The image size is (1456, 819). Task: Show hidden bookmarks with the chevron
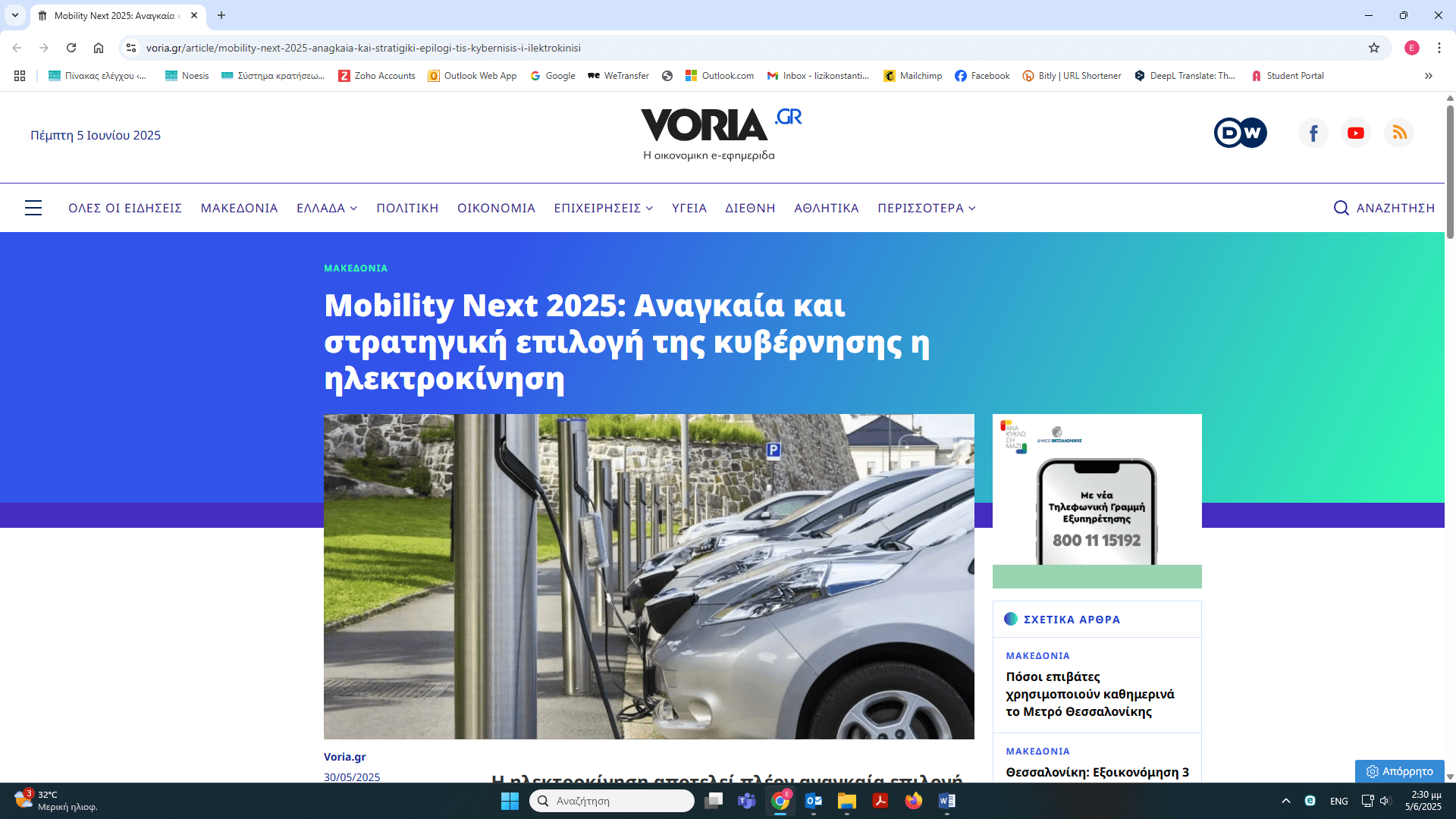tap(1429, 76)
